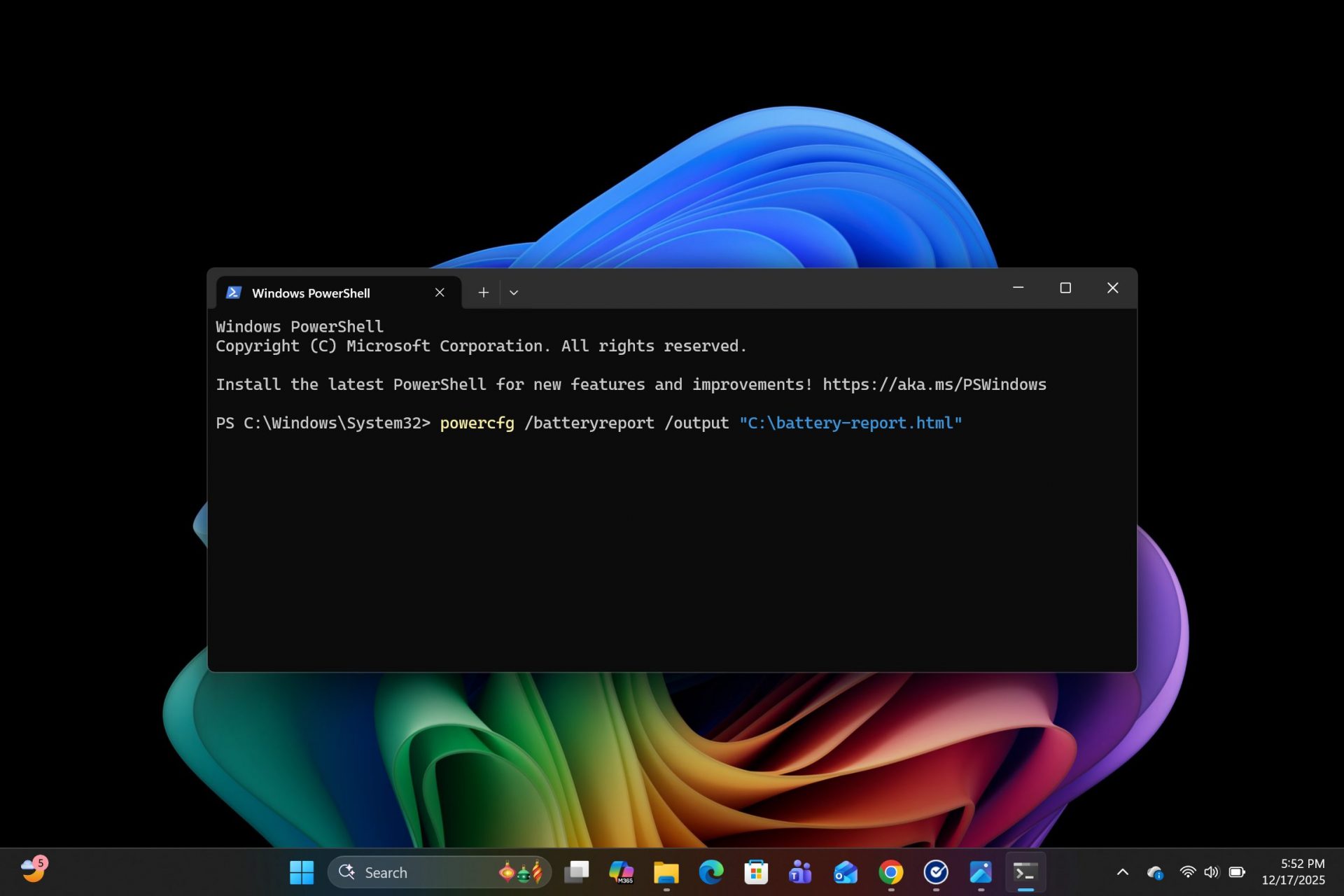Launch Microsoft Edge

(712, 872)
